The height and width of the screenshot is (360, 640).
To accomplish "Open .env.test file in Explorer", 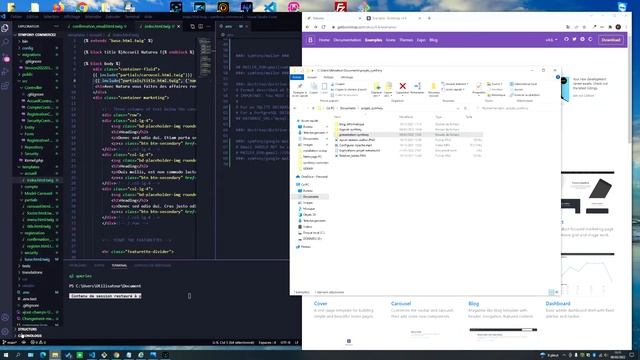I will [x=29, y=299].
